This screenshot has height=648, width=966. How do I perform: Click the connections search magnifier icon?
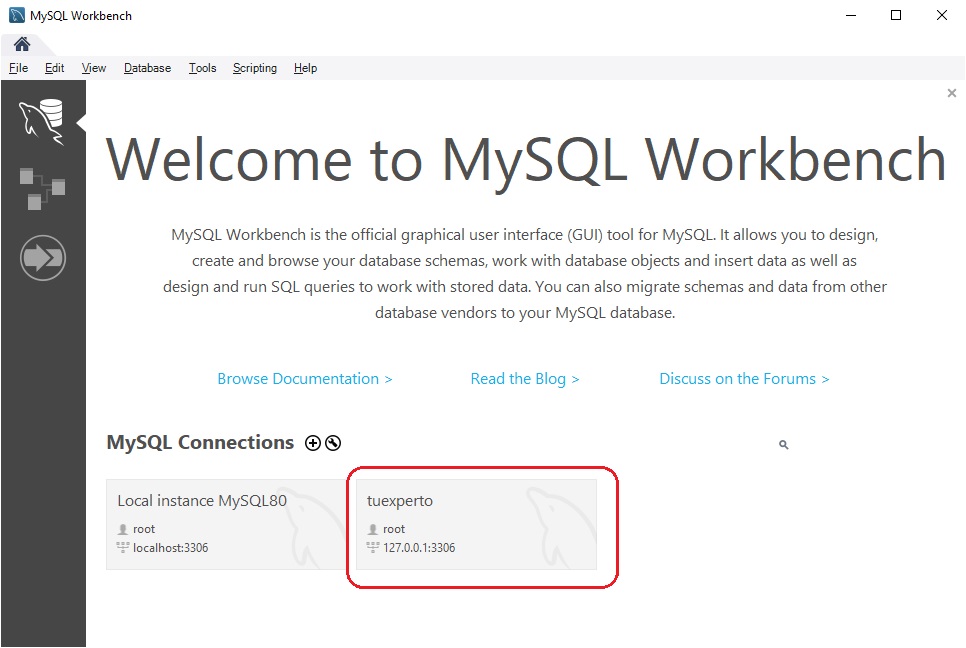[x=783, y=445]
